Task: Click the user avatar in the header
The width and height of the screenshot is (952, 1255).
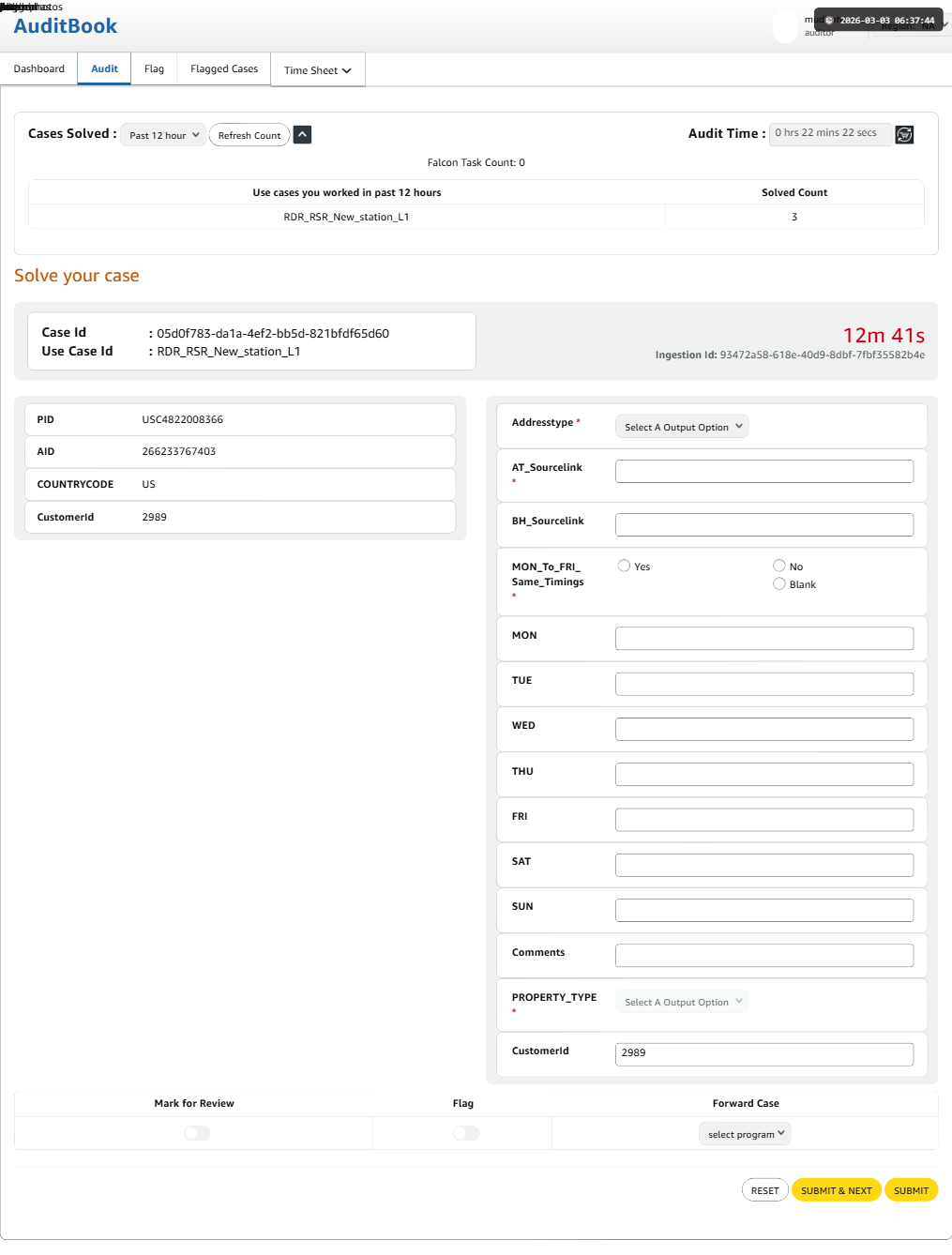Action: click(x=785, y=27)
